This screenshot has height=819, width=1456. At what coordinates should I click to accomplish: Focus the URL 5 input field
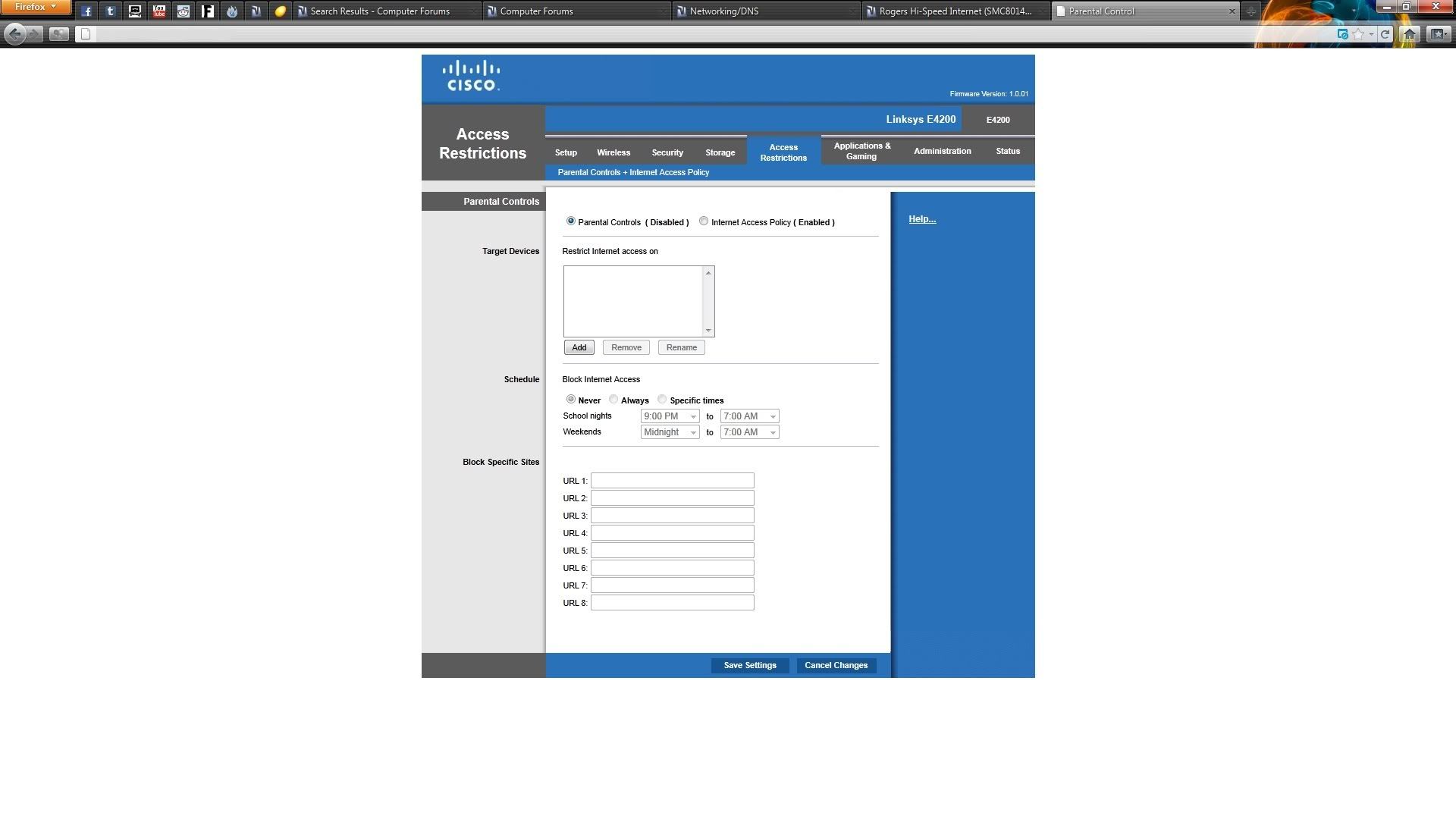pos(673,551)
